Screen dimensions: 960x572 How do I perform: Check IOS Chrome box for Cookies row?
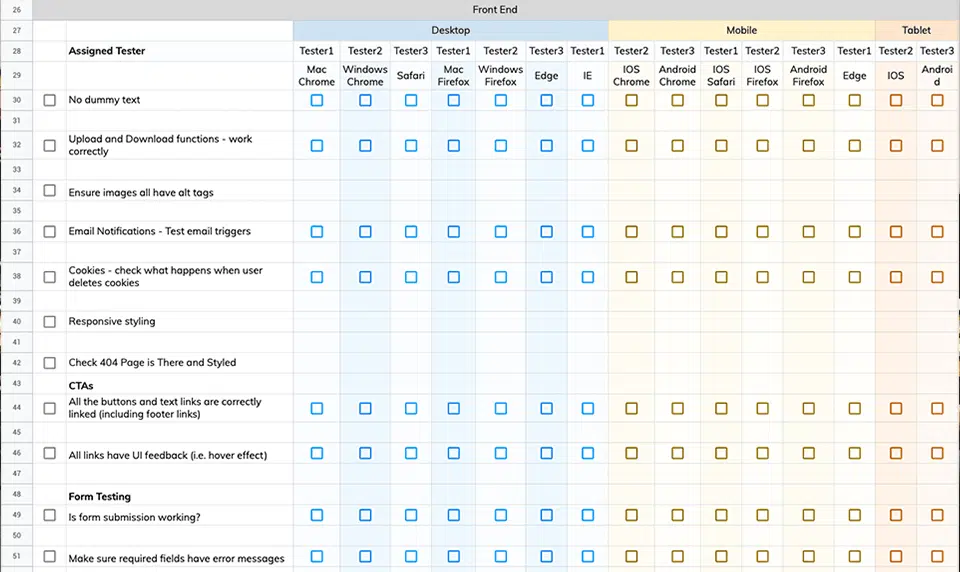631,277
